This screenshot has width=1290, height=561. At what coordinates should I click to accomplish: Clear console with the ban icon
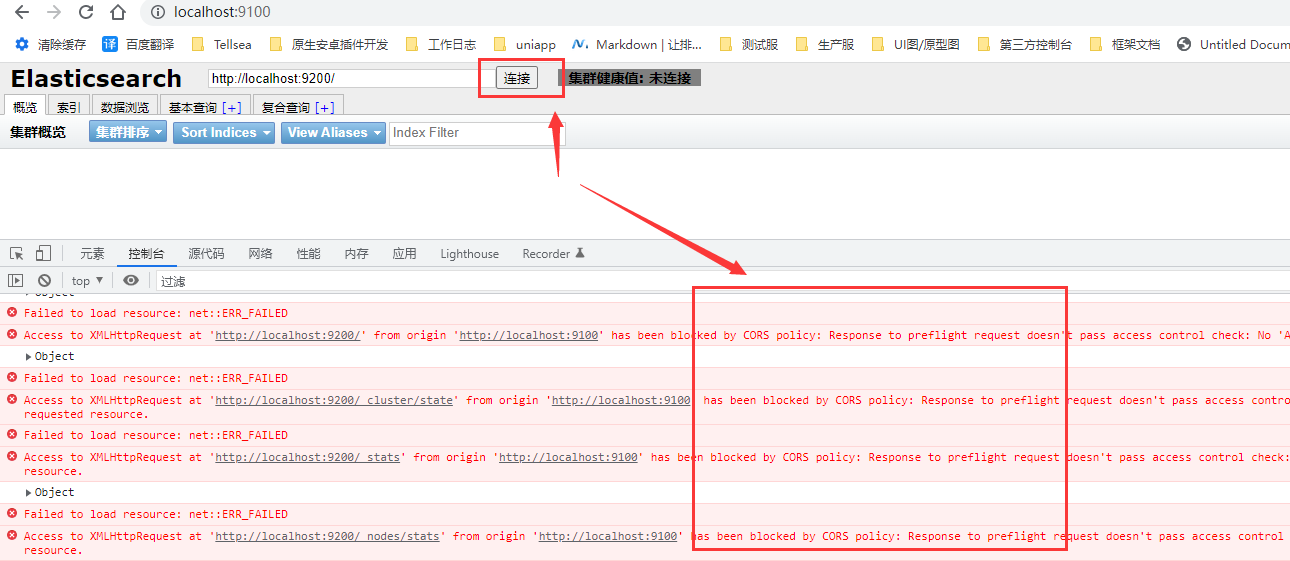[44, 281]
